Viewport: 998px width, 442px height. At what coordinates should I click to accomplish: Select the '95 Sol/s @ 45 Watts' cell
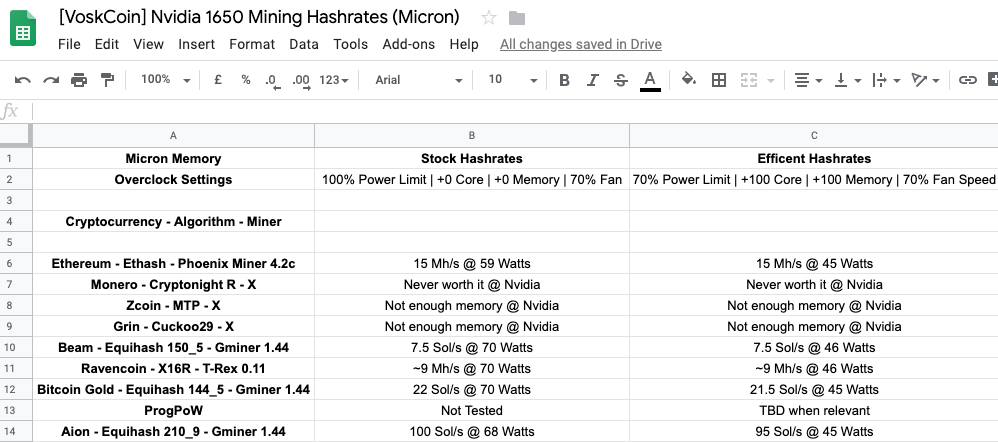(x=814, y=432)
